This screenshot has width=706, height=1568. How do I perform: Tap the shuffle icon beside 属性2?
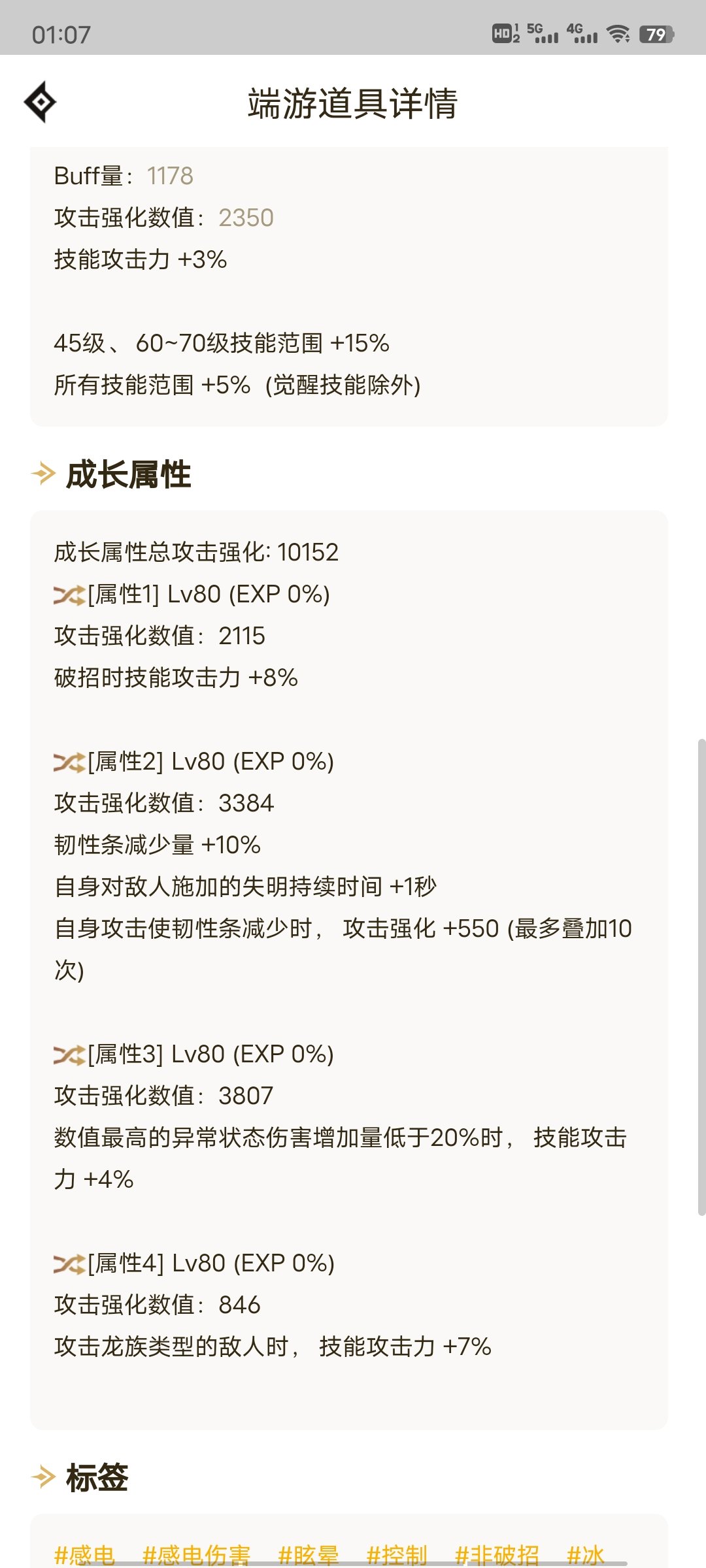point(69,762)
